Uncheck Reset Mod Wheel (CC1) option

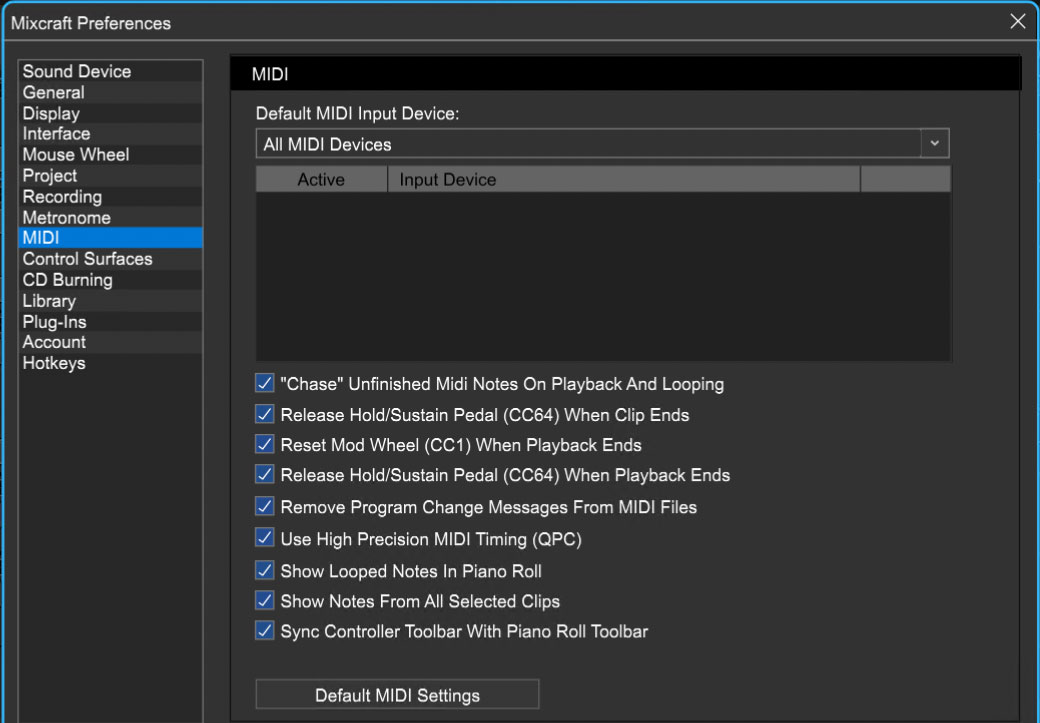click(x=265, y=444)
